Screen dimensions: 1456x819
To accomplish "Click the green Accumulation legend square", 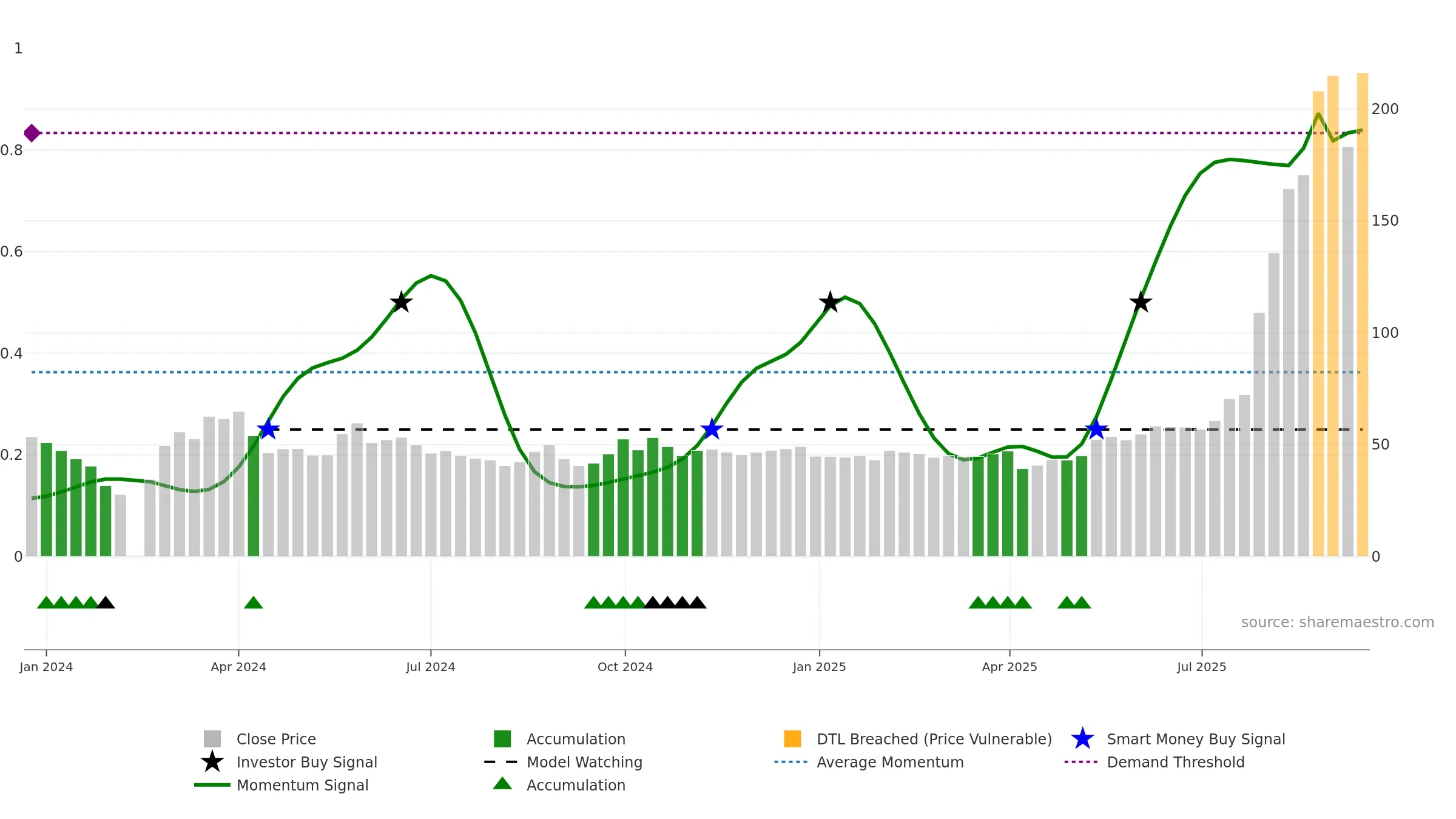I will (502, 739).
